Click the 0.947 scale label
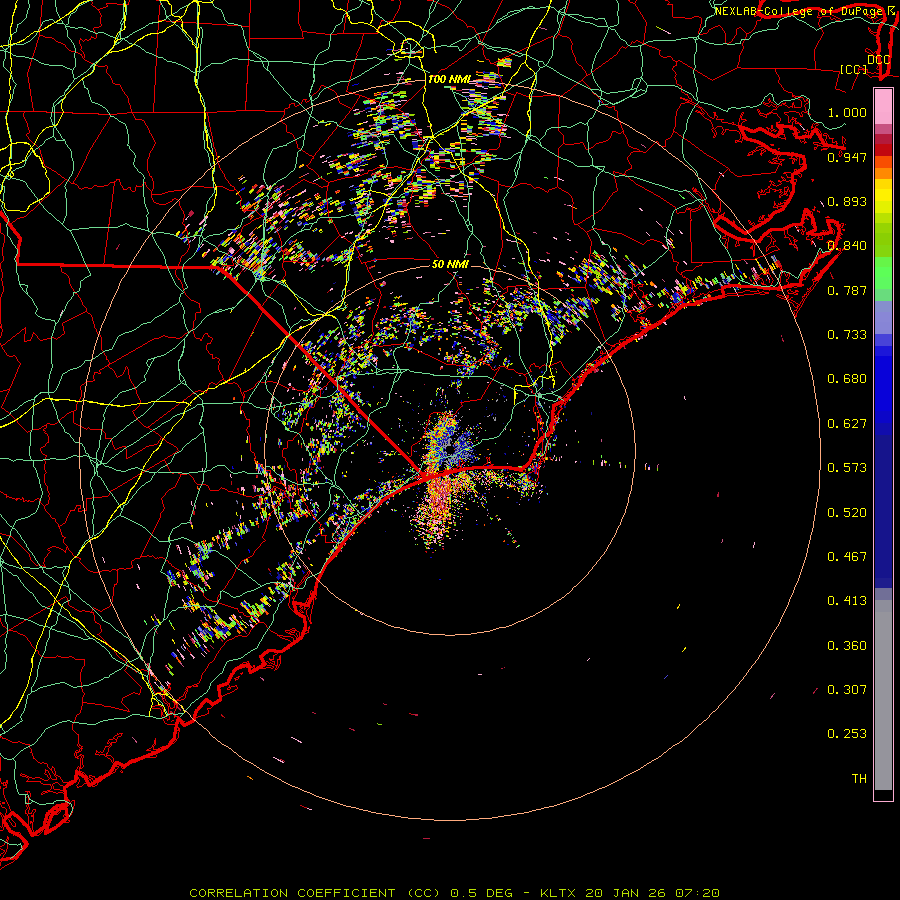The width and height of the screenshot is (900, 900). point(847,157)
